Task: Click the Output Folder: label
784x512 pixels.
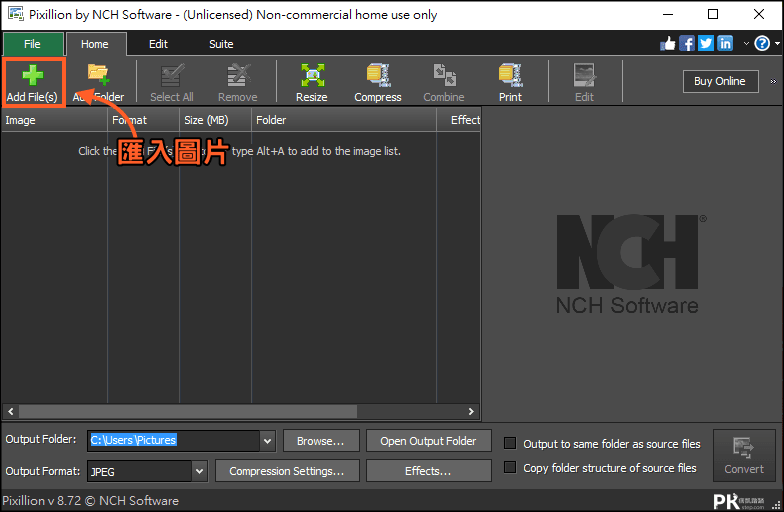Action: click(x=41, y=439)
